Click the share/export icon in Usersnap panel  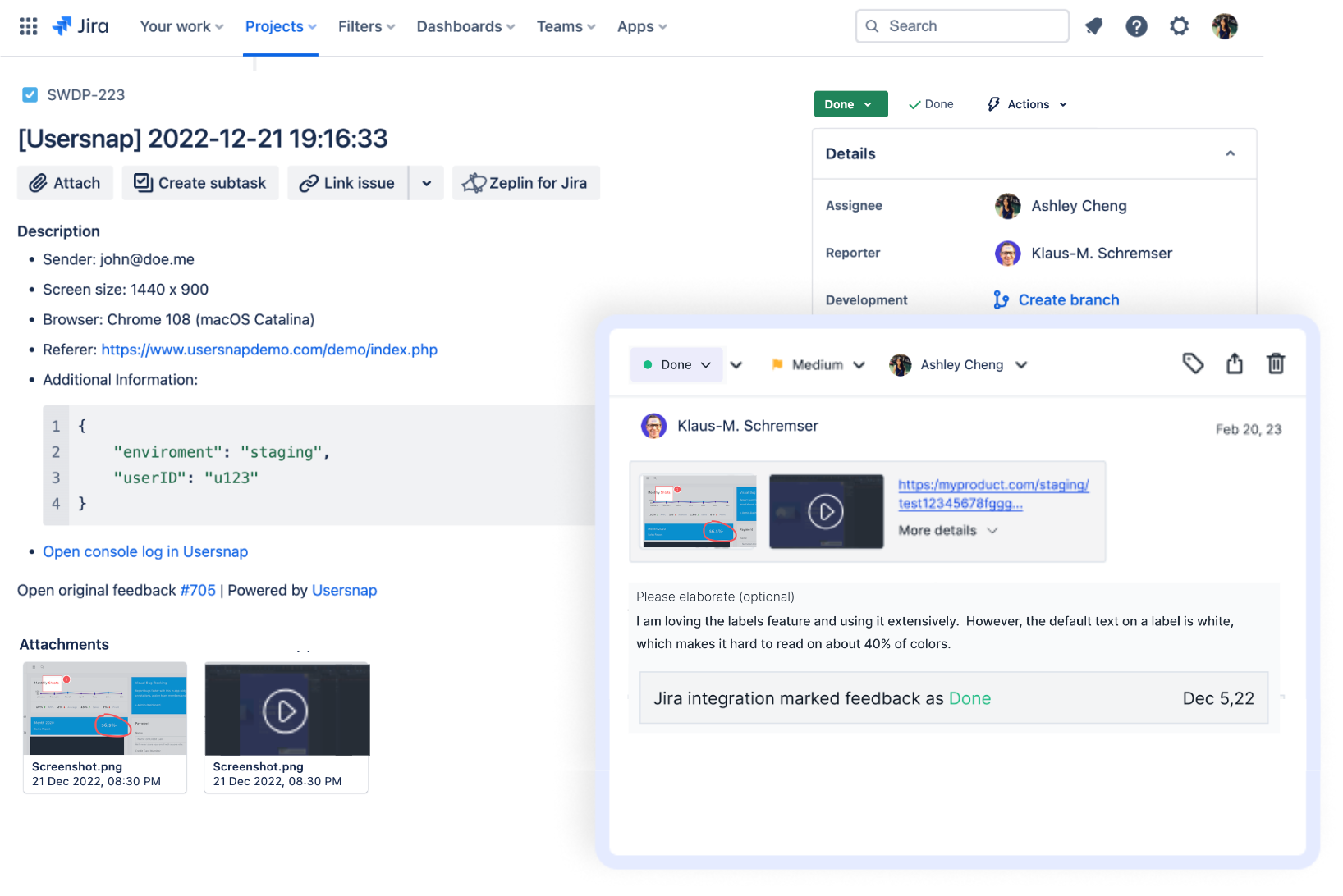[1235, 363]
